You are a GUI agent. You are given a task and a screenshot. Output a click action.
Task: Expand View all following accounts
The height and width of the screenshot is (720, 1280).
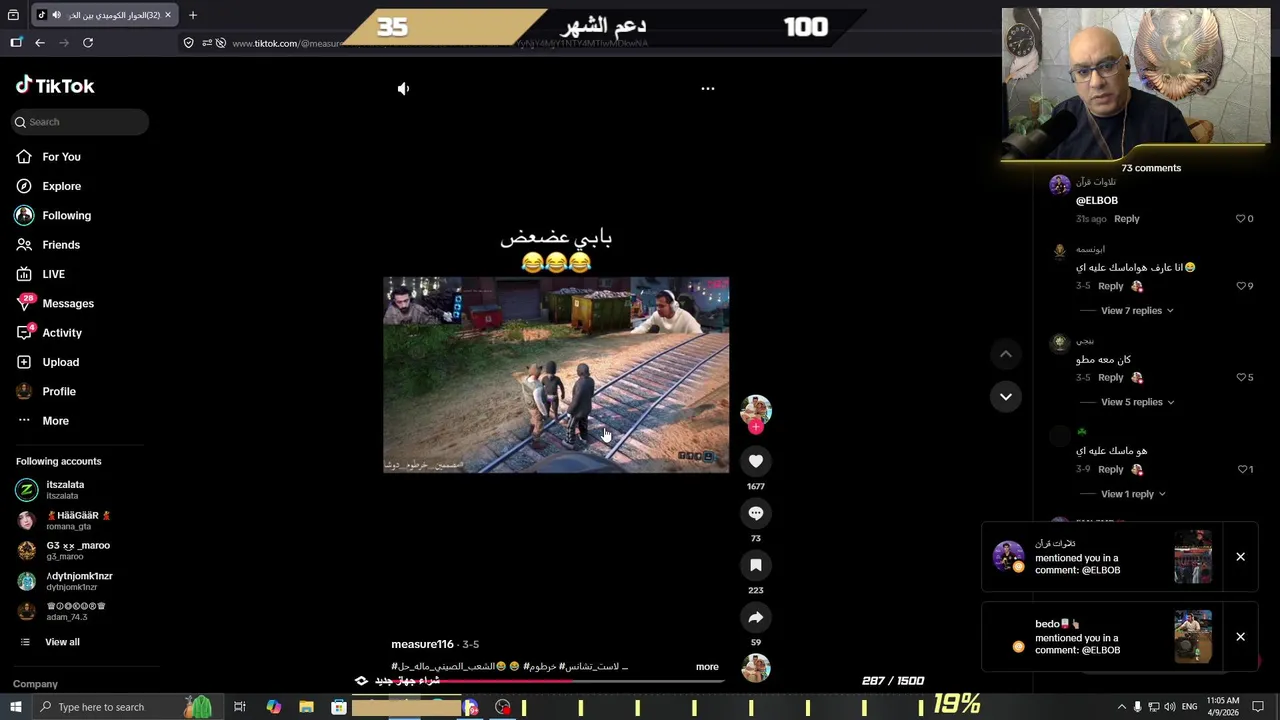(61, 642)
